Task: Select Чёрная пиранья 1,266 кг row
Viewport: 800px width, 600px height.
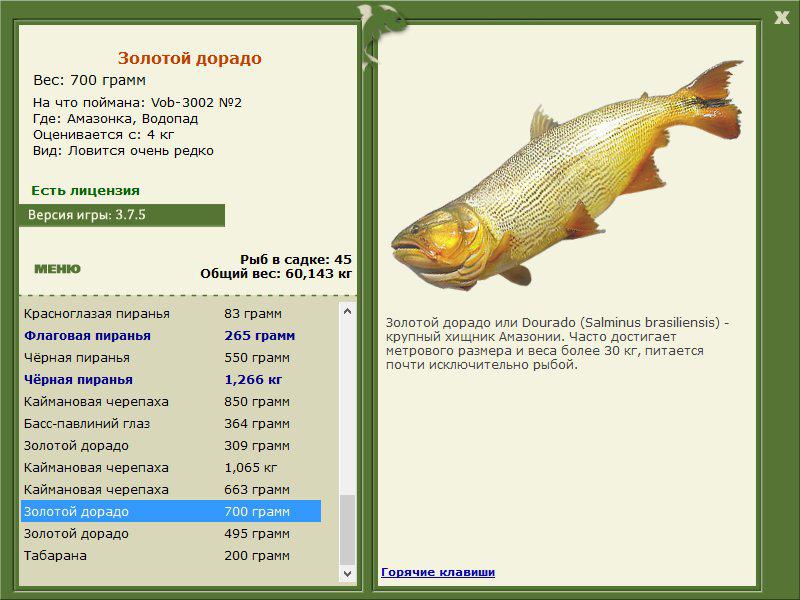Action: click(x=171, y=380)
